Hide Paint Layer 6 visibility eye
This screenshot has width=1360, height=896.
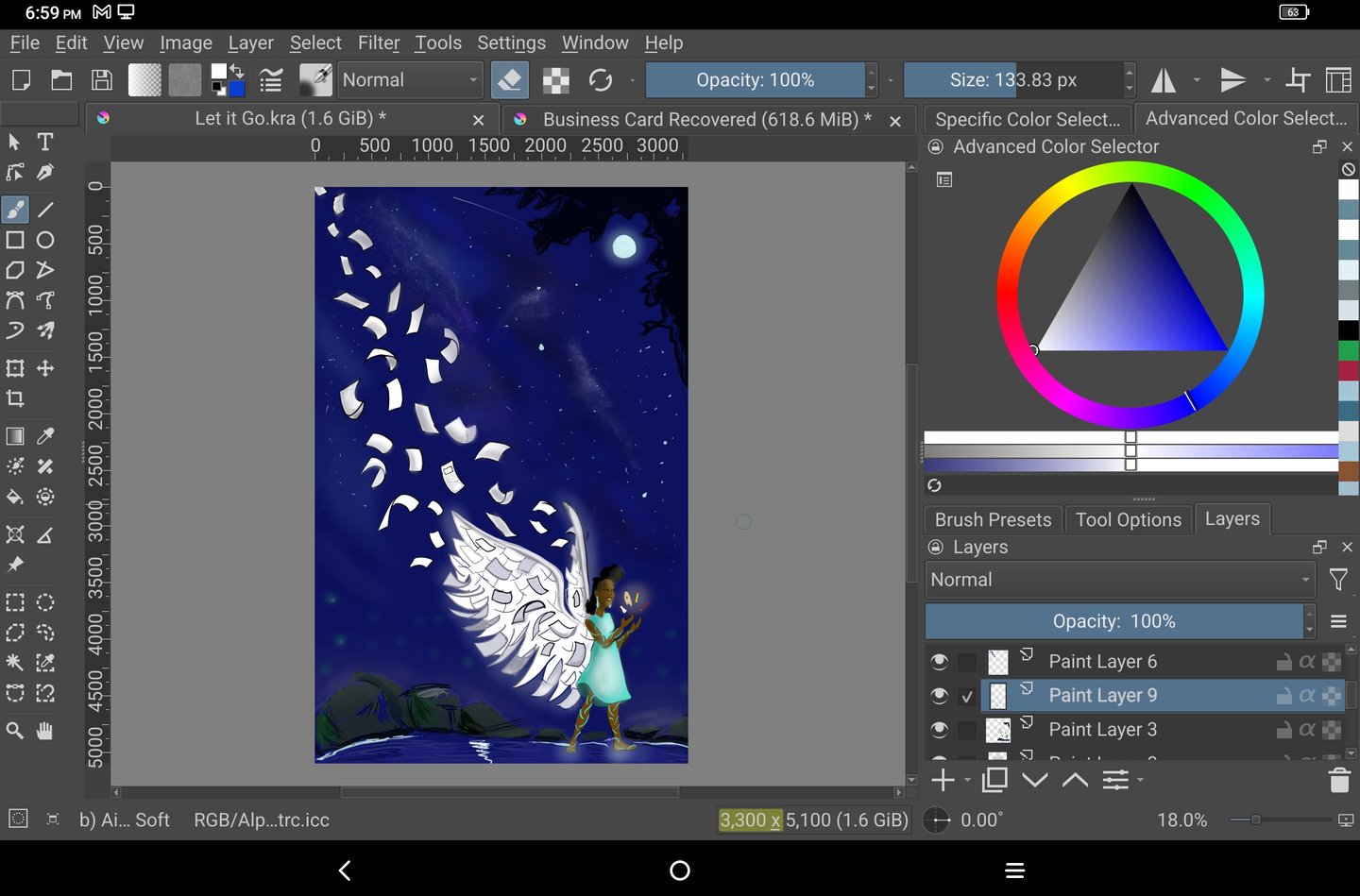(x=939, y=662)
